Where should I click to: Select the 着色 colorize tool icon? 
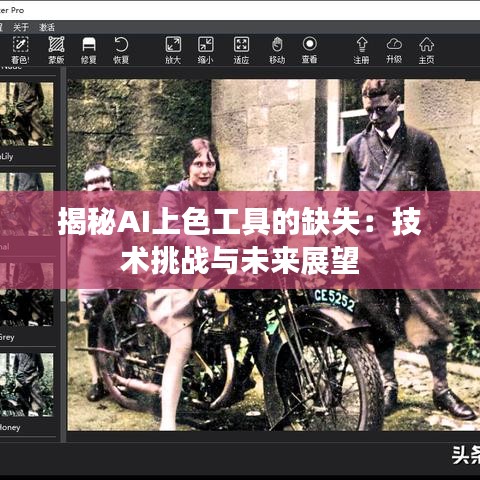pyautogui.click(x=20, y=44)
